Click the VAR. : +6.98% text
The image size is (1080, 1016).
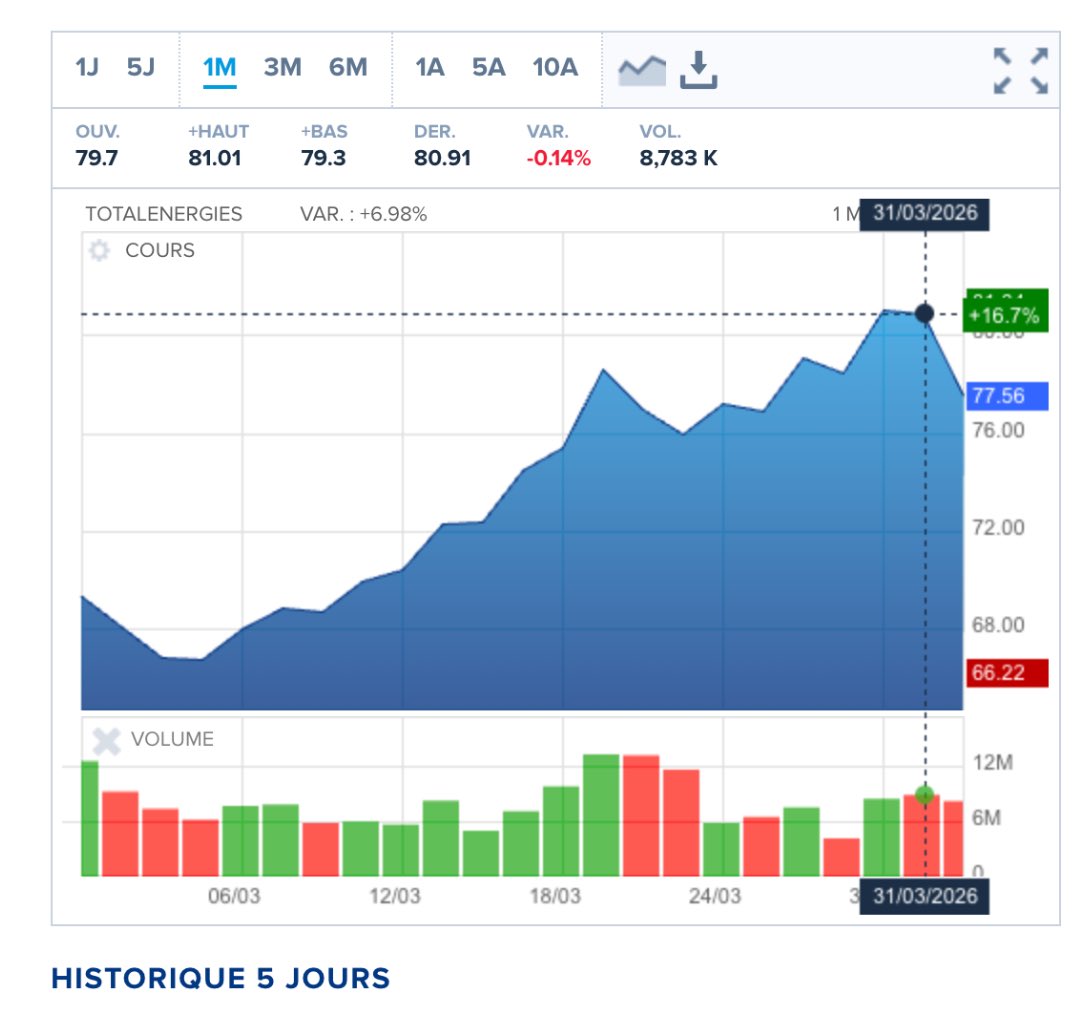click(364, 214)
